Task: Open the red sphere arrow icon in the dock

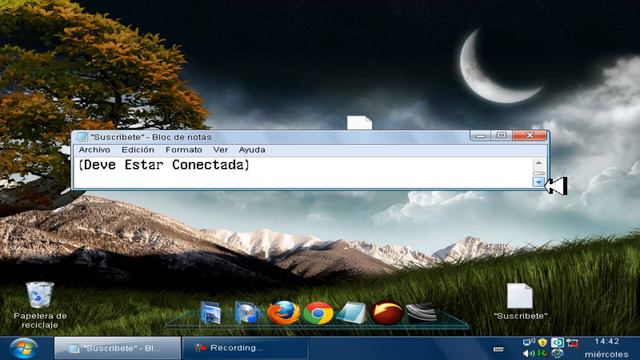Action: (x=387, y=313)
